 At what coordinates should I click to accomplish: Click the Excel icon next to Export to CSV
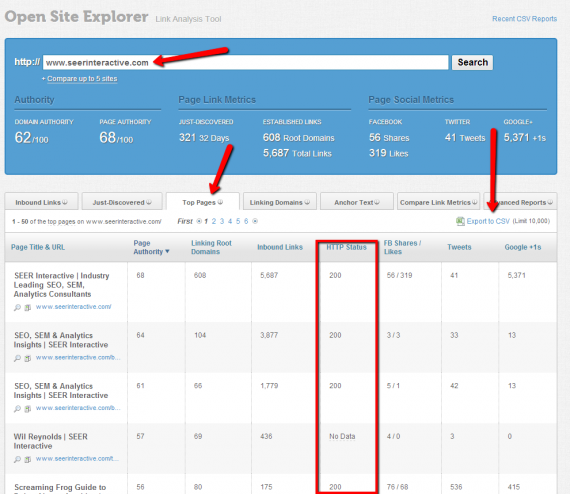point(460,221)
